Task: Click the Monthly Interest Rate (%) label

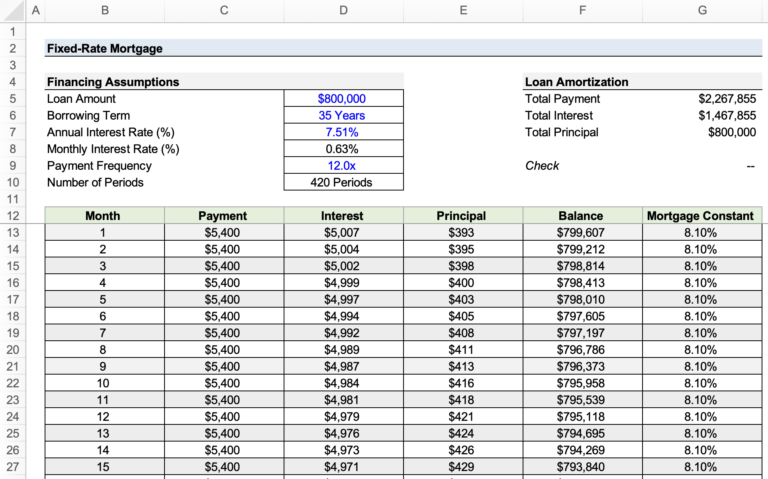Action: coord(113,148)
